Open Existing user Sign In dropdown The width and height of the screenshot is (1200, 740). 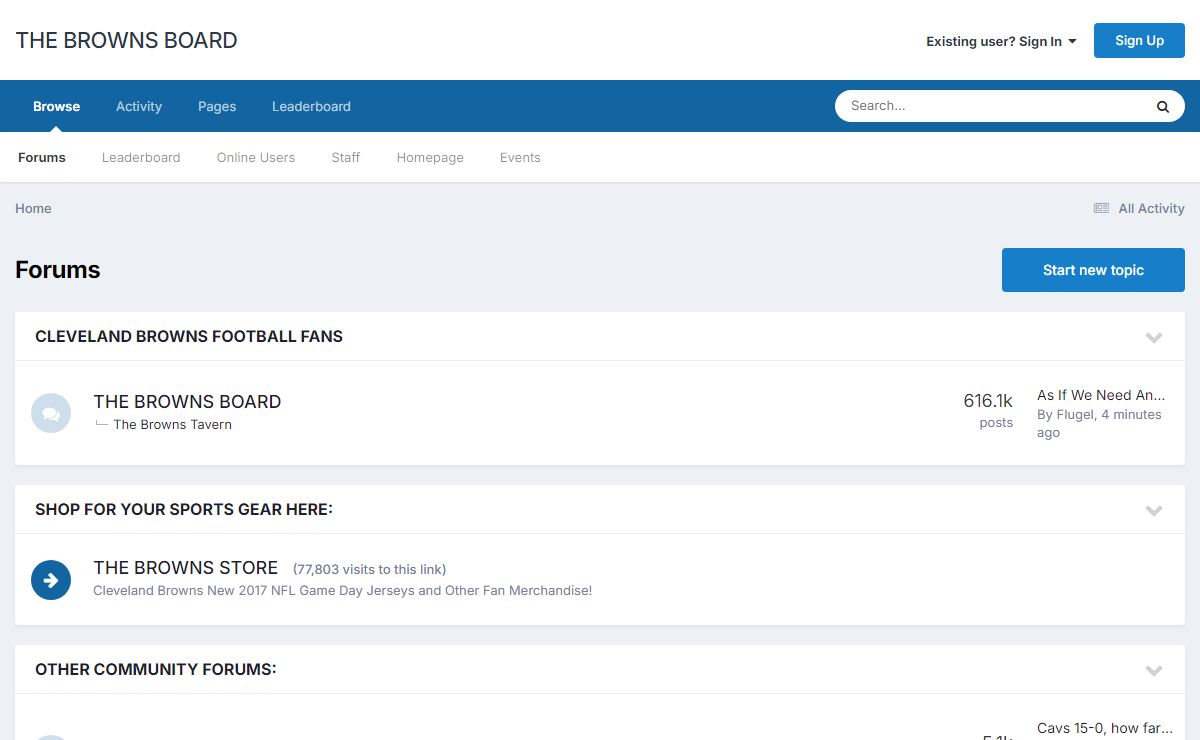(1001, 41)
